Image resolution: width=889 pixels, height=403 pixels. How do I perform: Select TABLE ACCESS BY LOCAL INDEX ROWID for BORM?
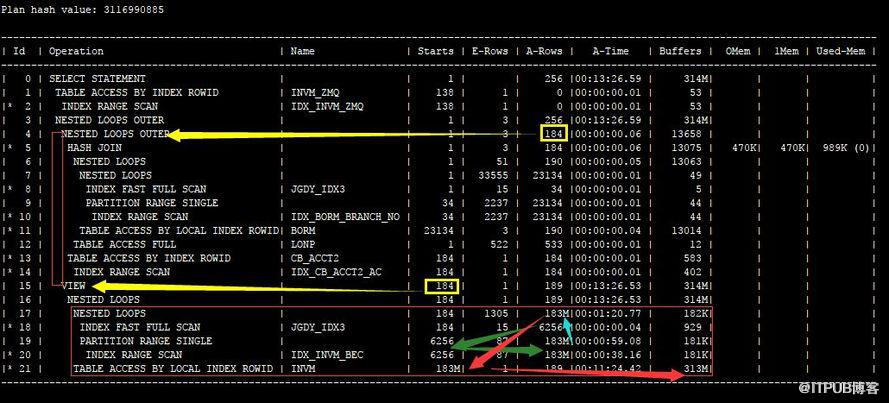point(179,231)
